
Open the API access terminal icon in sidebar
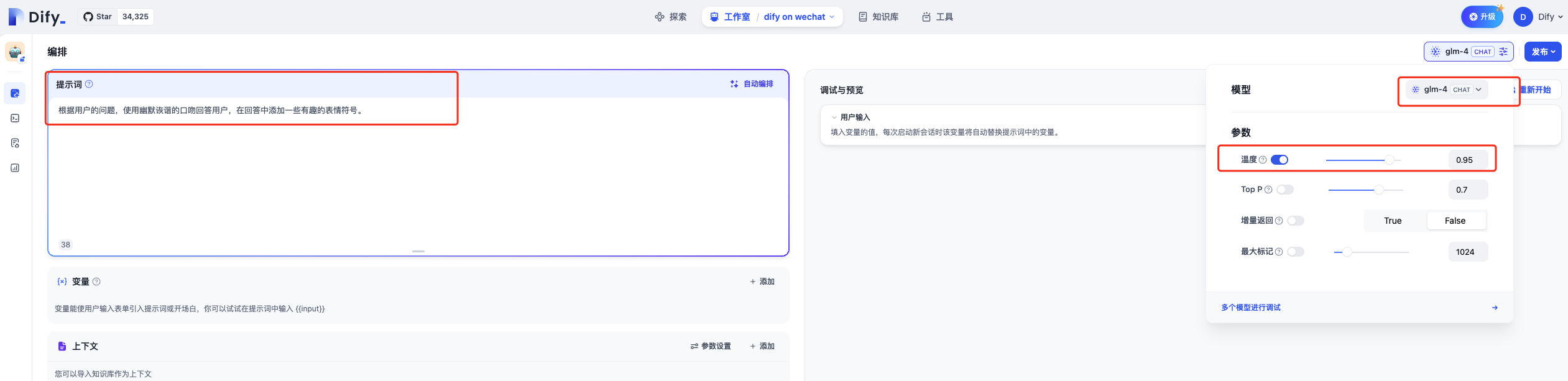click(15, 118)
